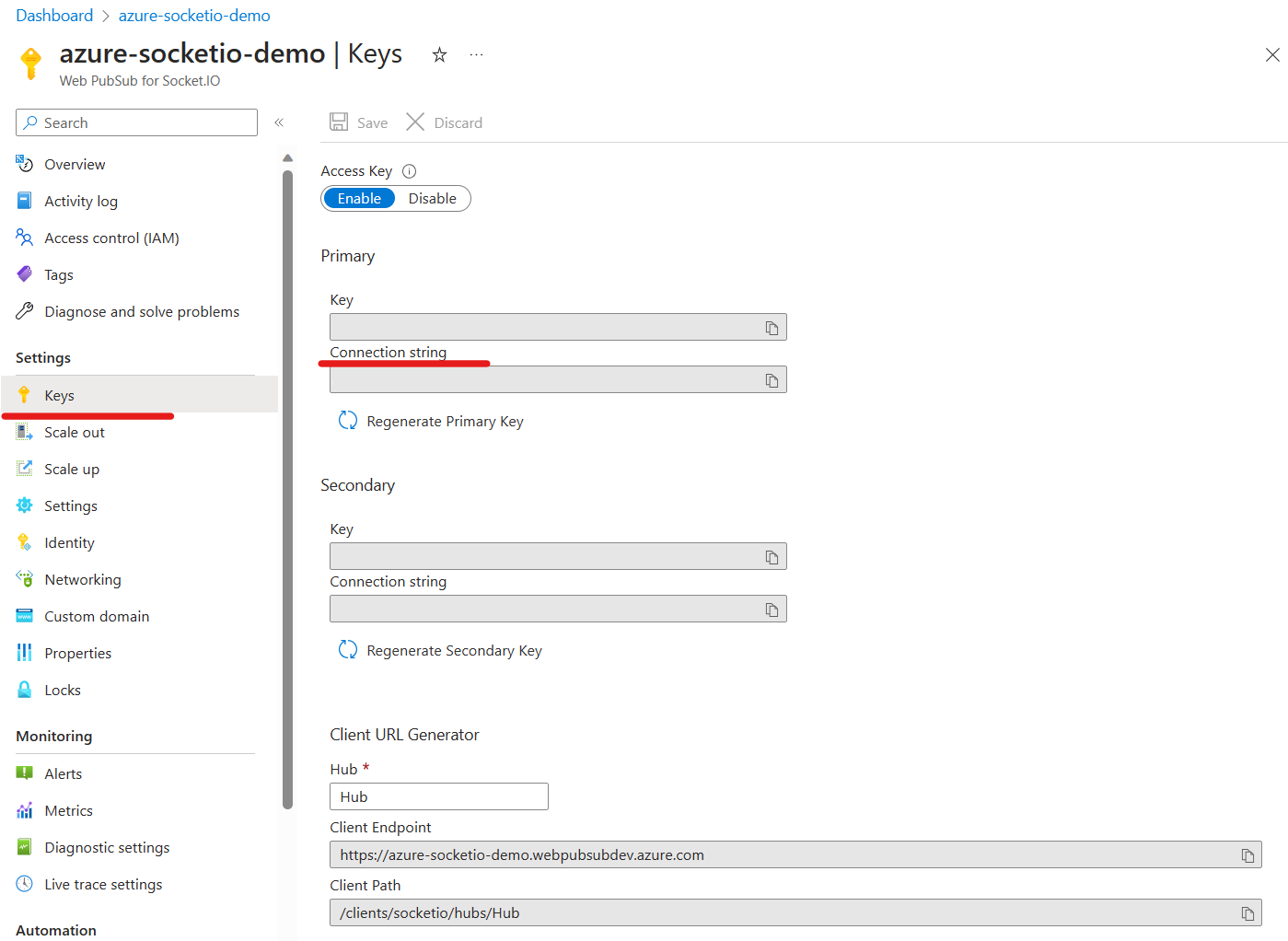Copy the Secondary Connection string
The image size is (1288, 941).
tap(772, 608)
